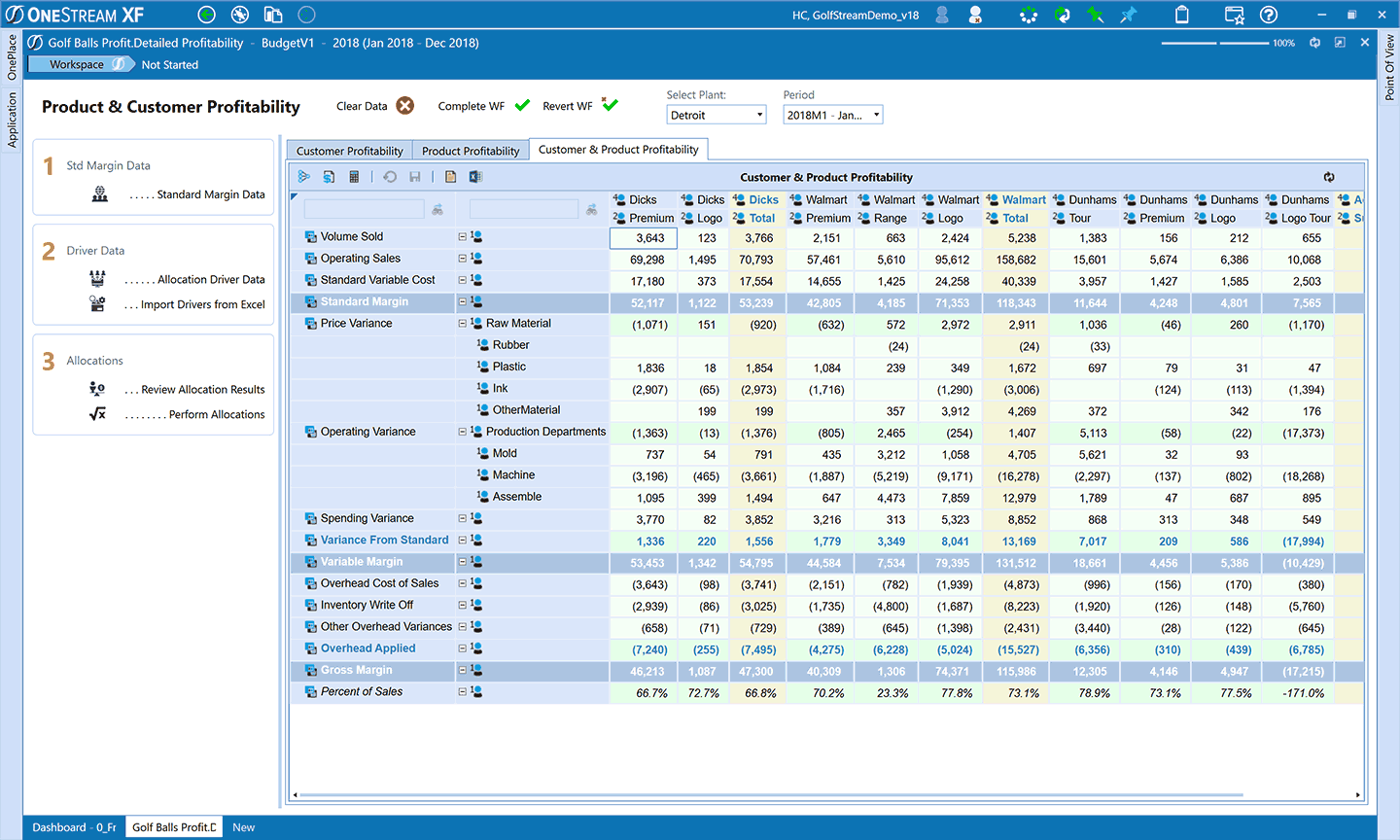Click the Export to Excel icon
This screenshot has height=840, width=1400.
click(475, 177)
